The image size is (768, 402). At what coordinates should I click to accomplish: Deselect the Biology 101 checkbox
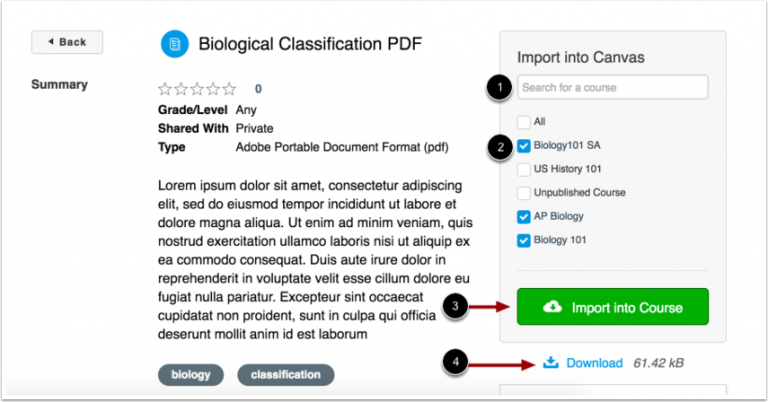(524, 240)
